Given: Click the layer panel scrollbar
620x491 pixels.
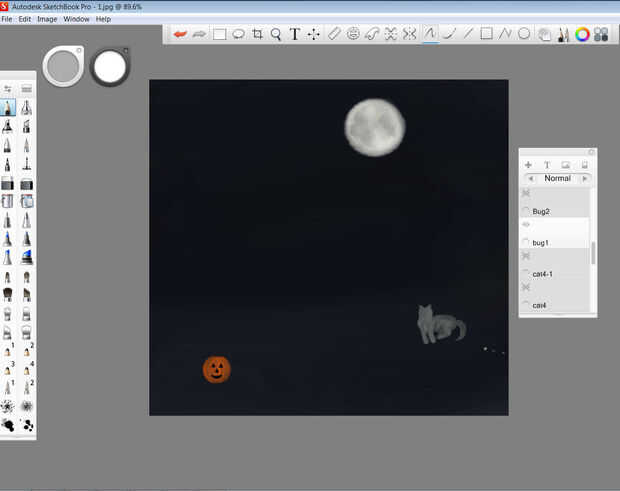Looking at the screenshot, I should click(593, 252).
